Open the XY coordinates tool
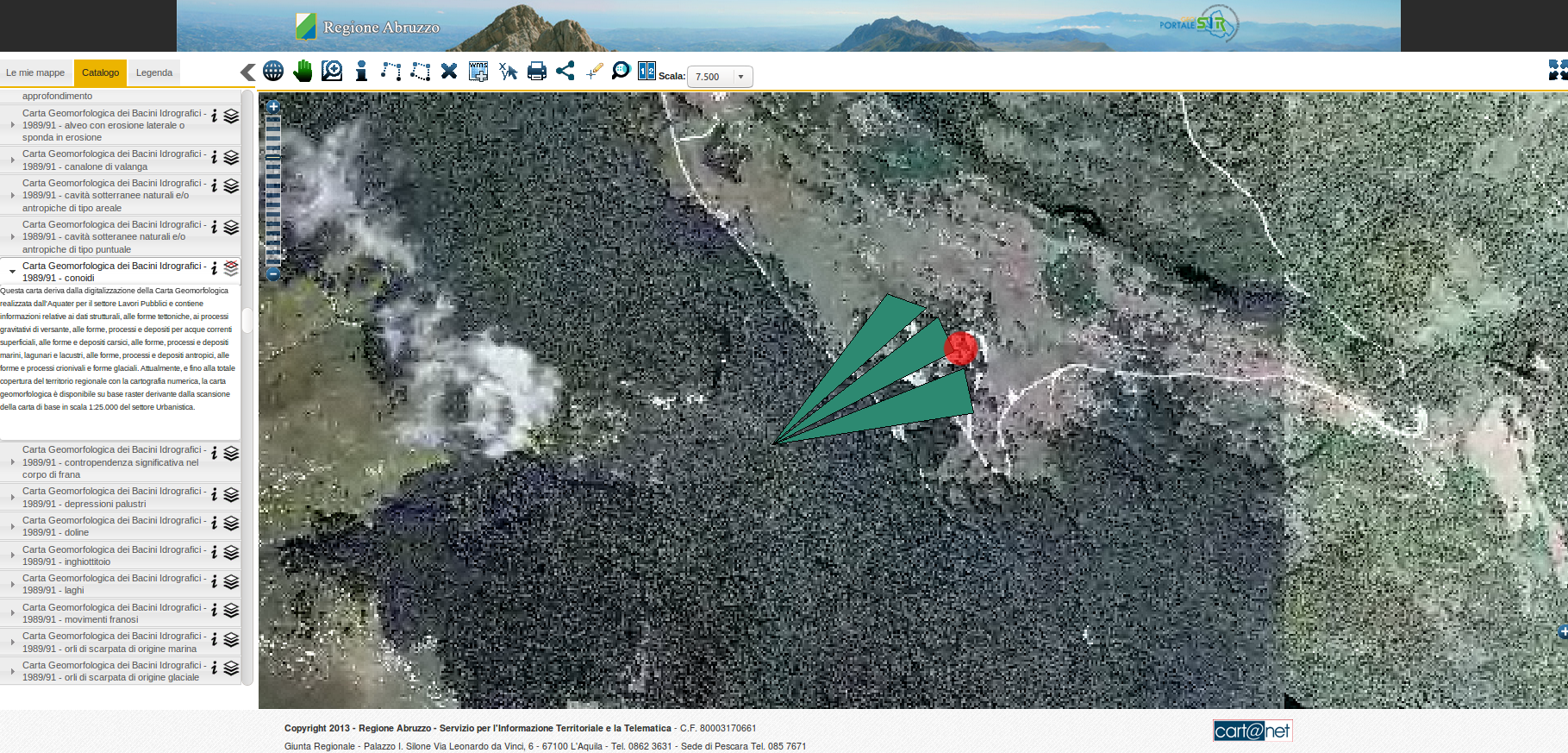The width and height of the screenshot is (1568, 753). pyautogui.click(x=508, y=72)
